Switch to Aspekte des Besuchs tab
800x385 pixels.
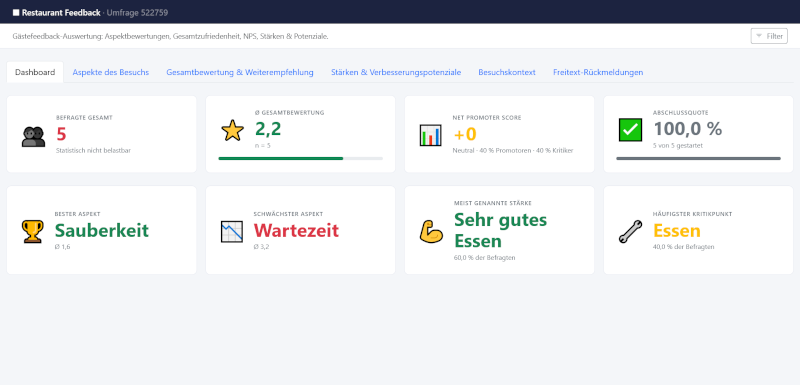point(111,72)
